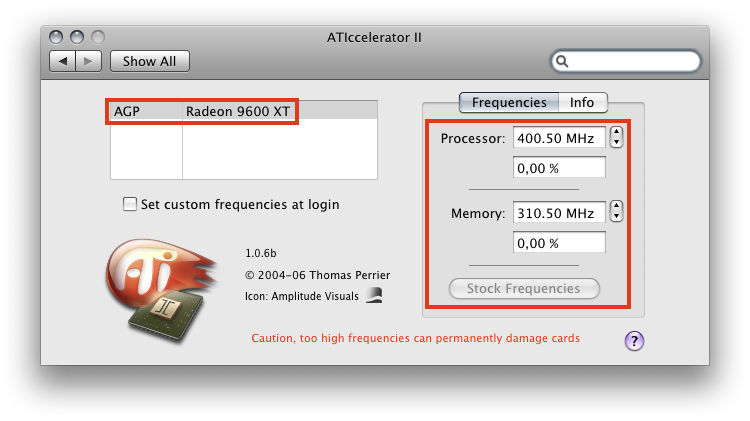Click the red caution warning text
Image resolution: width=750 pixels, height=421 pixels.
pyautogui.click(x=416, y=338)
